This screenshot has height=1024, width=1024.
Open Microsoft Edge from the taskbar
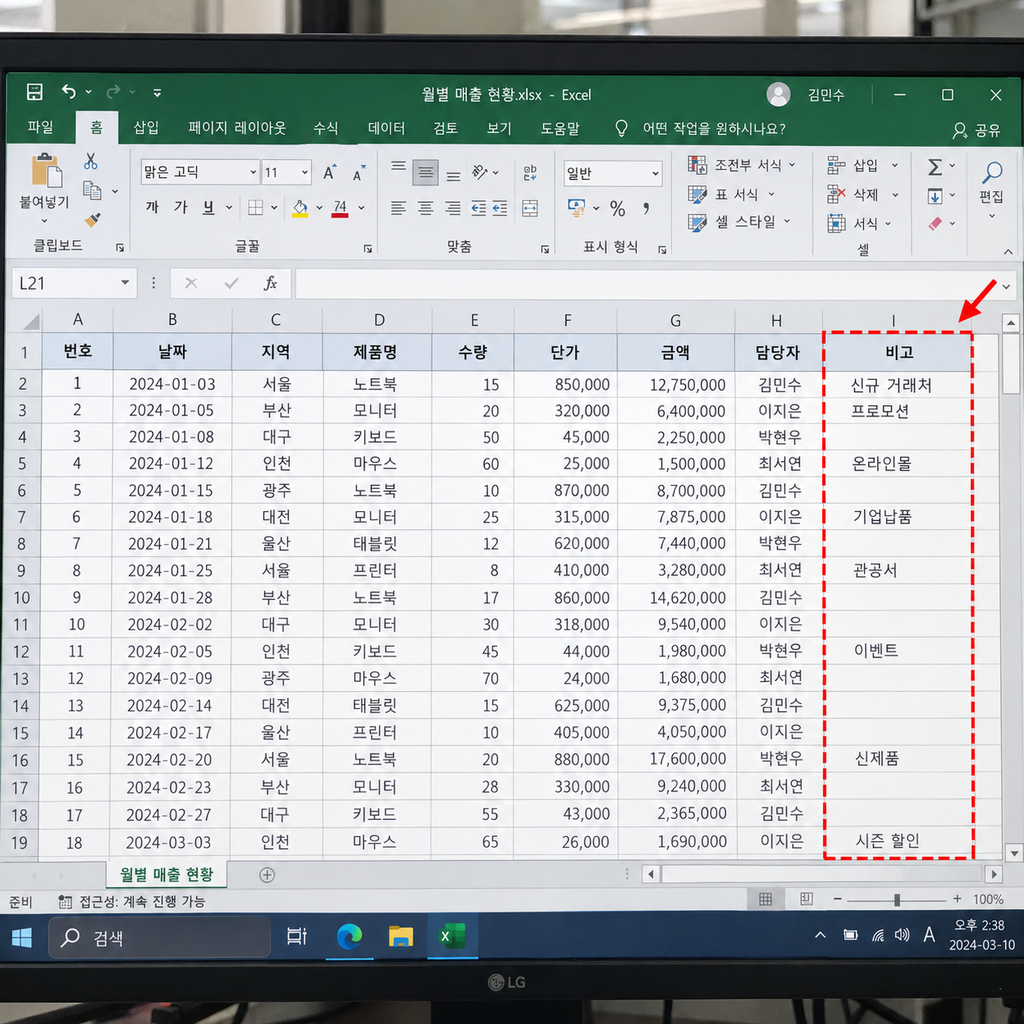coord(349,937)
